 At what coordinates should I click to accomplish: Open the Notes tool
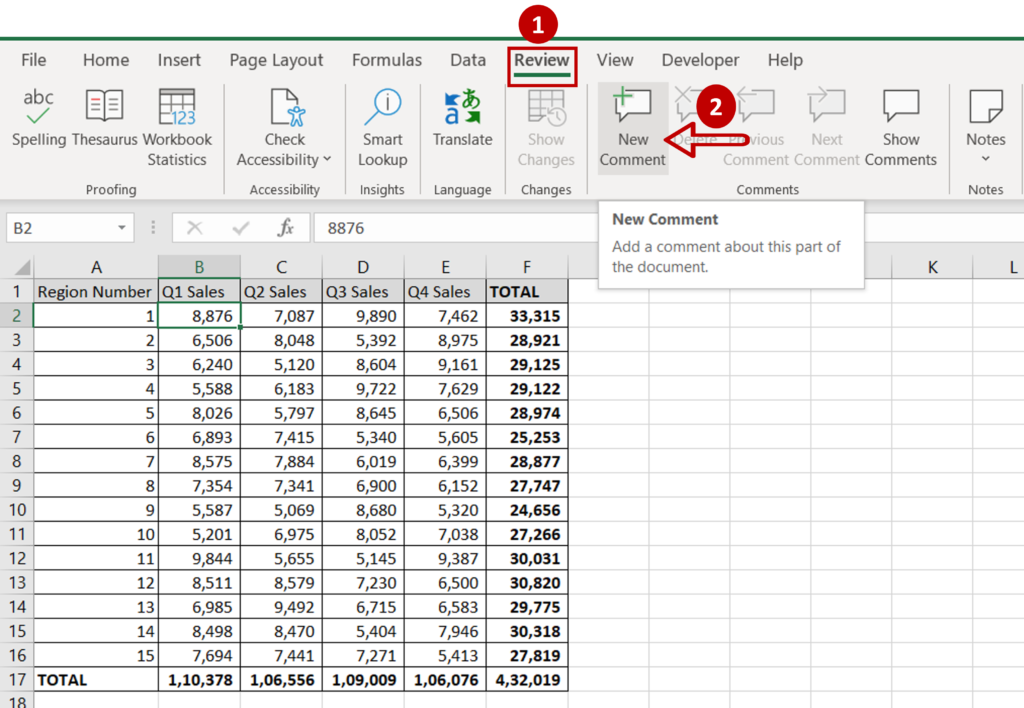tap(985, 115)
